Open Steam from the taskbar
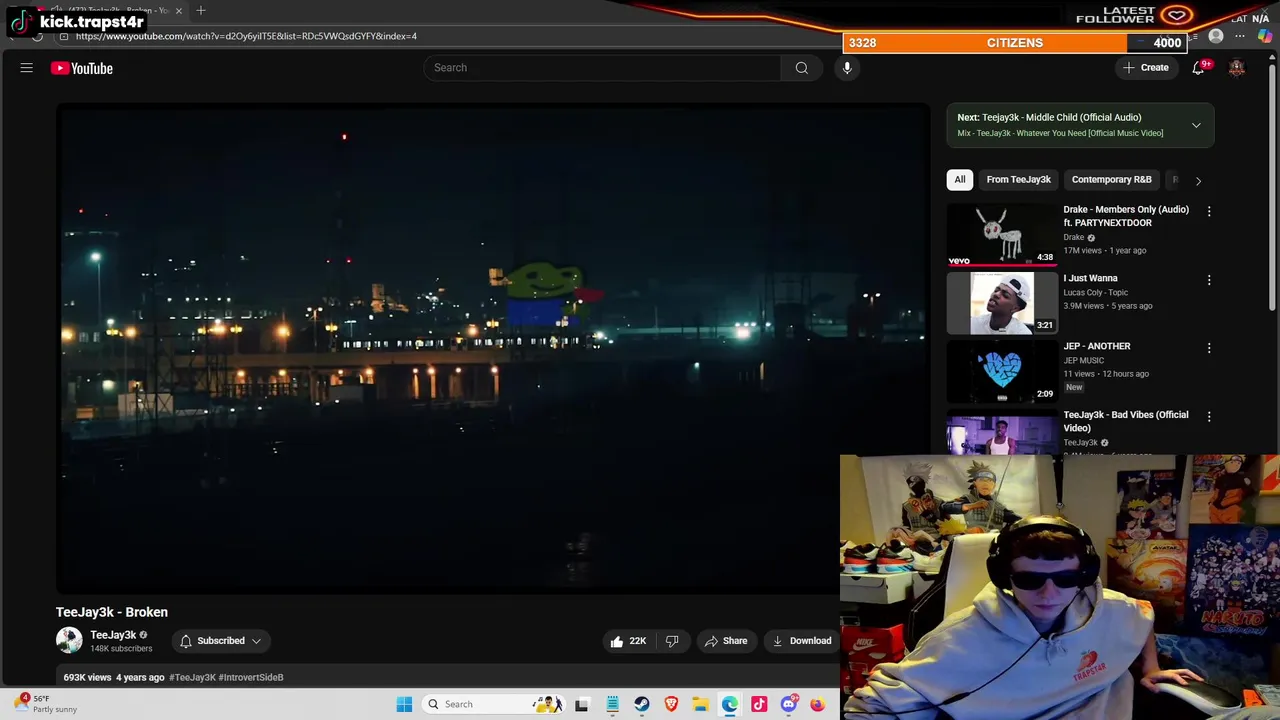Image resolution: width=1280 pixels, height=720 pixels. 642,704
